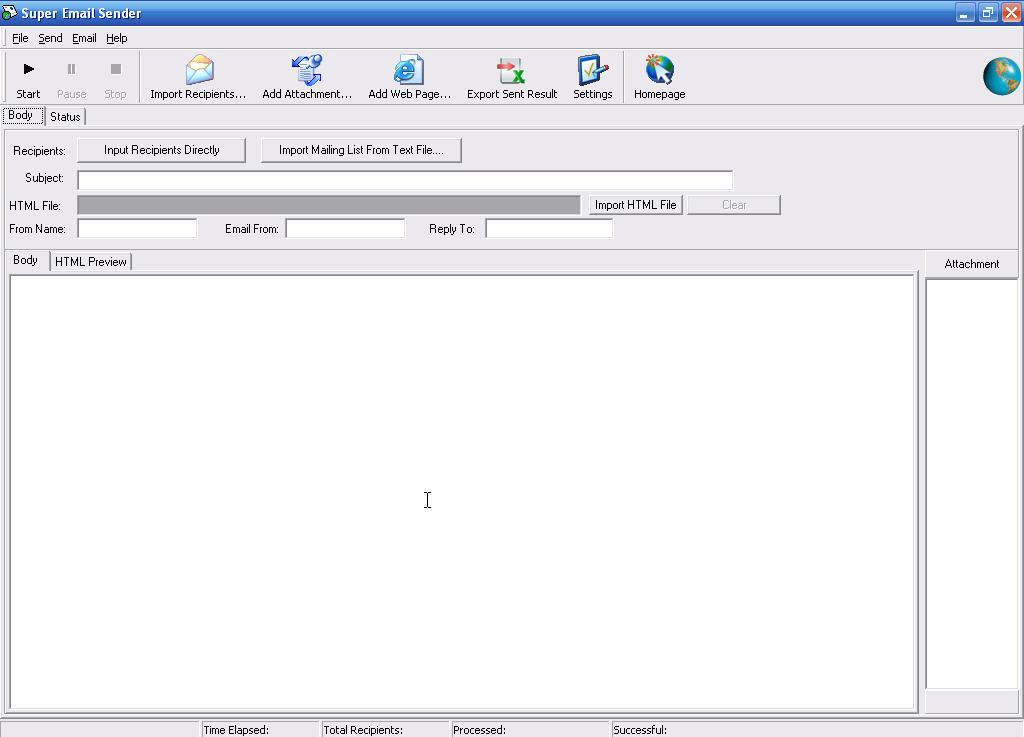Open the Send menu

pyautogui.click(x=49, y=38)
